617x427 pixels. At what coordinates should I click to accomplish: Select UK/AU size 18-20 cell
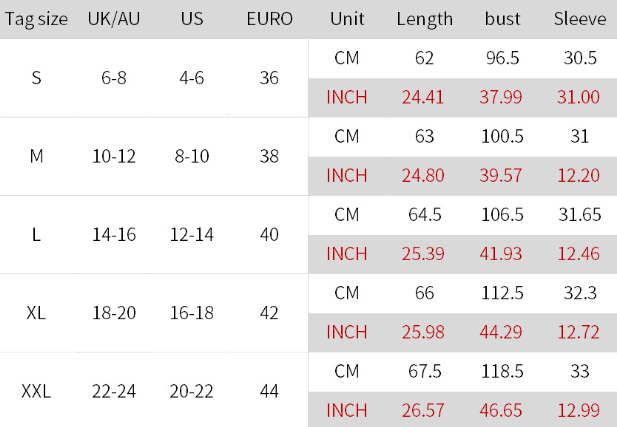pos(114,313)
